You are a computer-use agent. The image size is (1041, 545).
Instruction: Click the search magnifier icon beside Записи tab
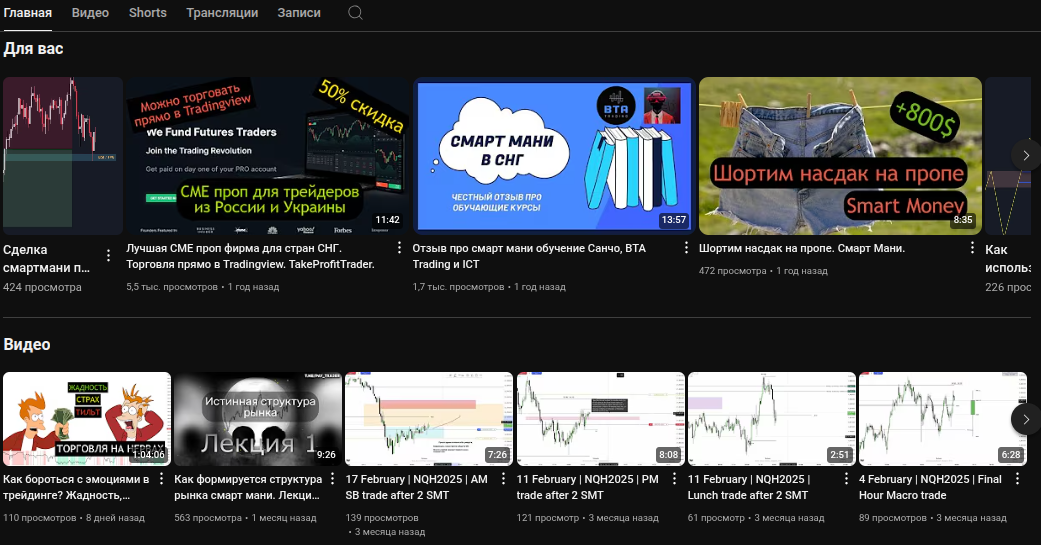[x=355, y=13]
